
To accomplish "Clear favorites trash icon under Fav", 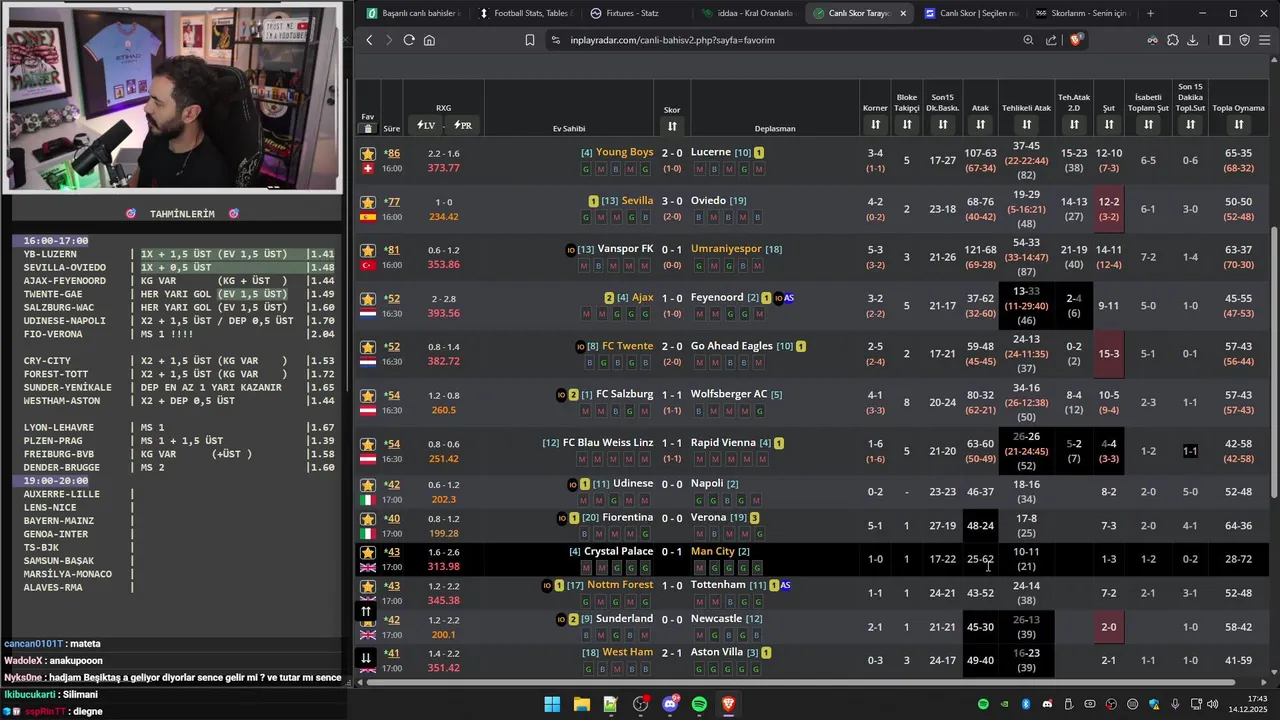I will [x=368, y=128].
